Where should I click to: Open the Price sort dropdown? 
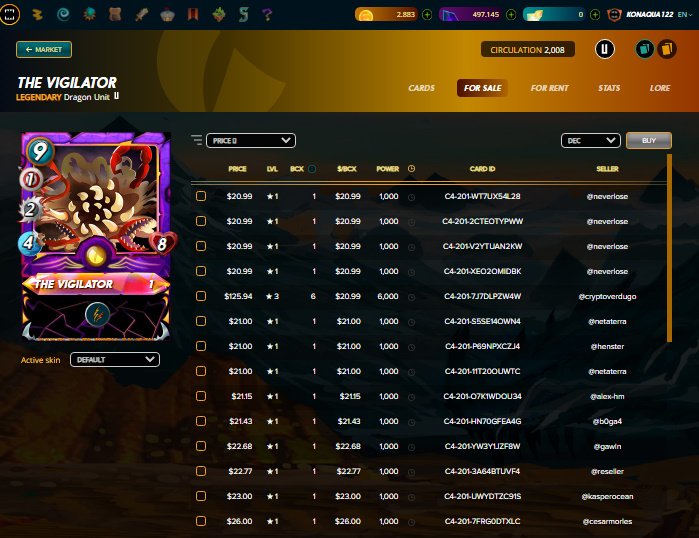(x=251, y=140)
